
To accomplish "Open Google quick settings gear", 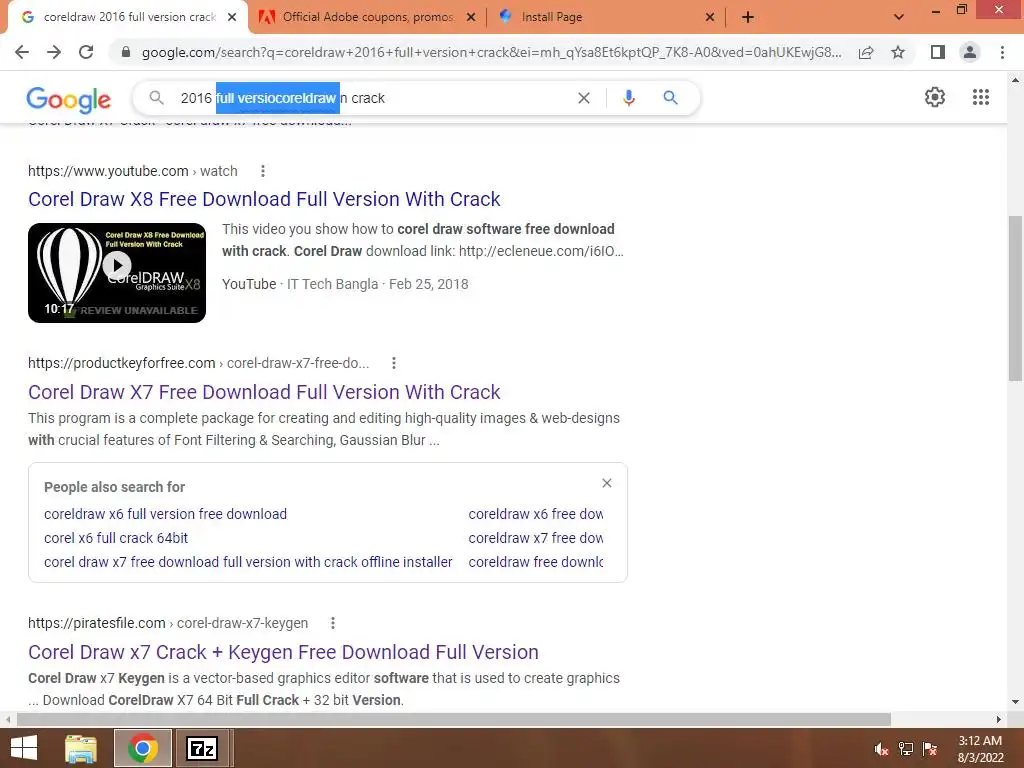I will [935, 97].
